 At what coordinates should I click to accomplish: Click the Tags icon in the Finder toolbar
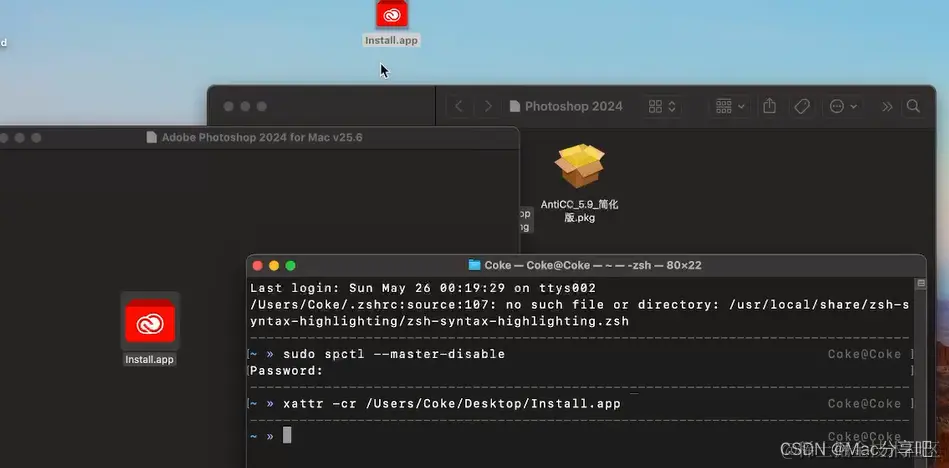click(802, 107)
